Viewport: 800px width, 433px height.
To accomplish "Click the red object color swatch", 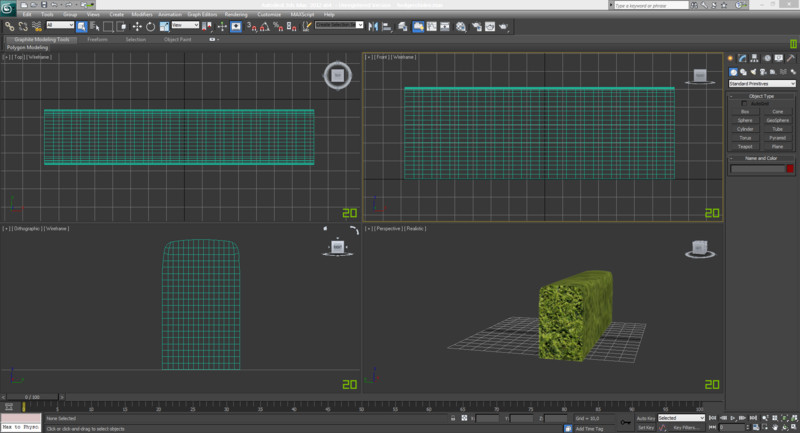I will [x=789, y=168].
